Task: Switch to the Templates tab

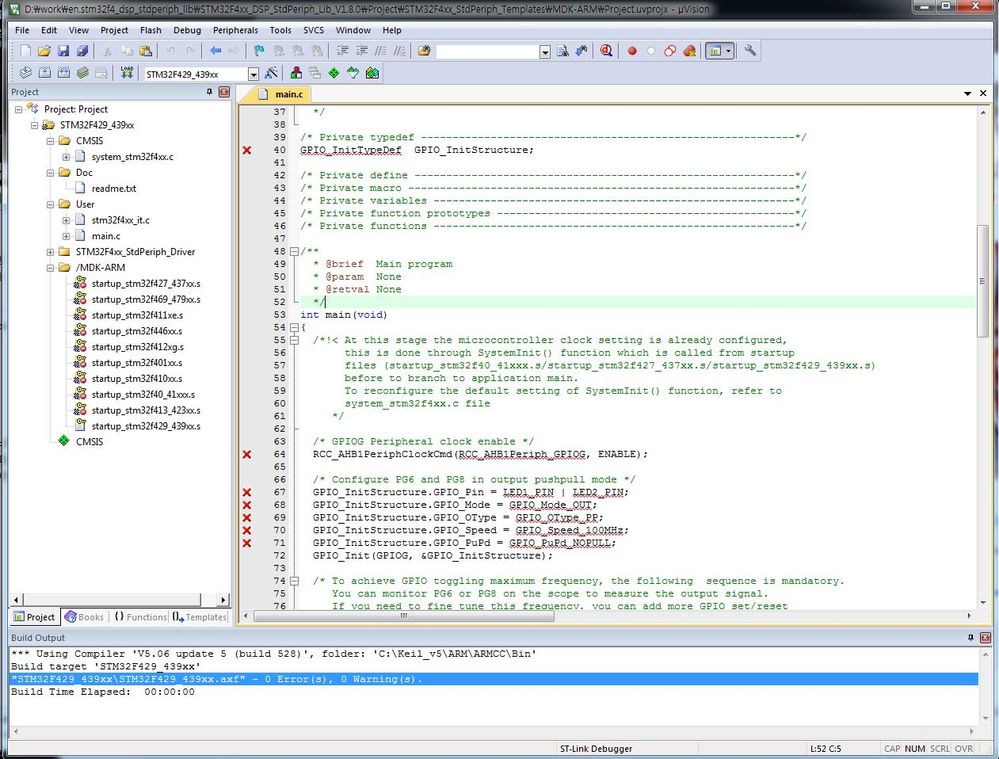Action: tap(199, 617)
